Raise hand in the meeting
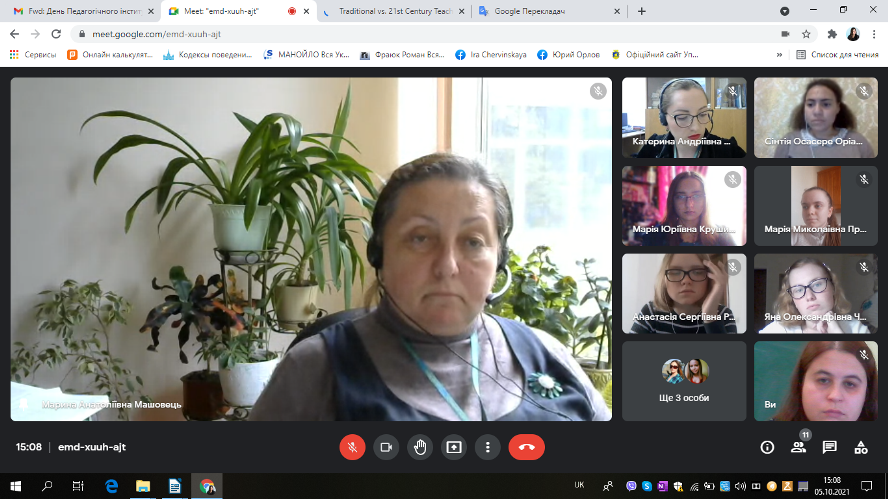Image resolution: width=888 pixels, height=499 pixels. coord(420,447)
